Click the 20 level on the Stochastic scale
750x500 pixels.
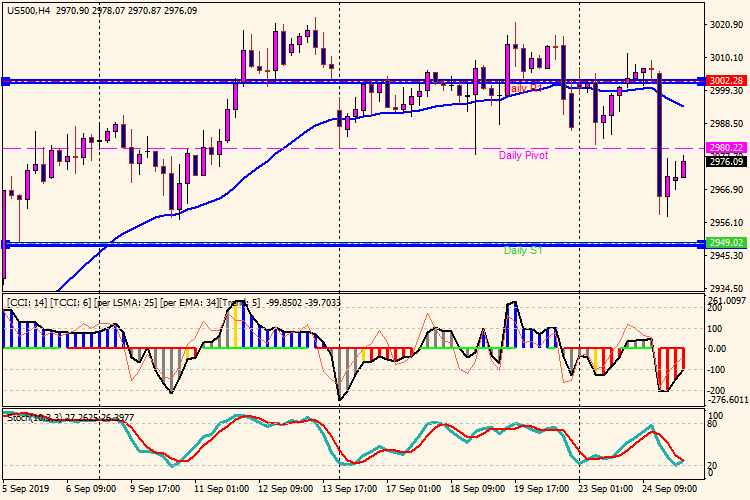712,466
